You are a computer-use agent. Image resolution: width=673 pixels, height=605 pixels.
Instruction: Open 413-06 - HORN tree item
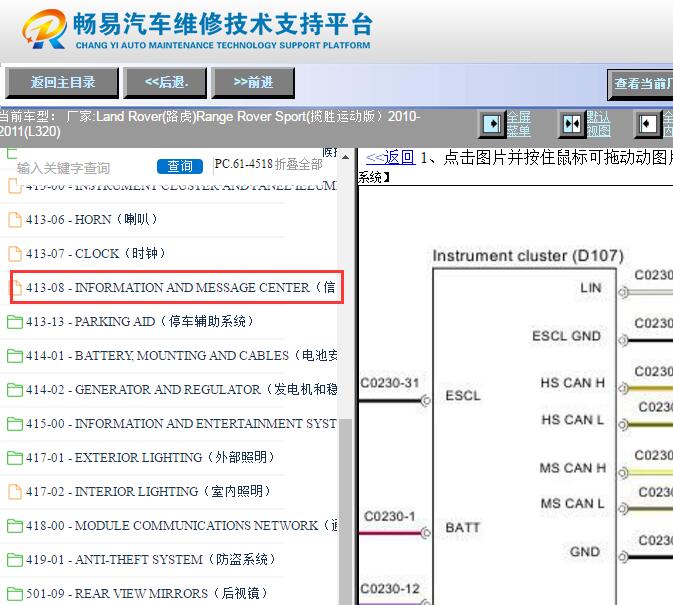tap(91, 219)
